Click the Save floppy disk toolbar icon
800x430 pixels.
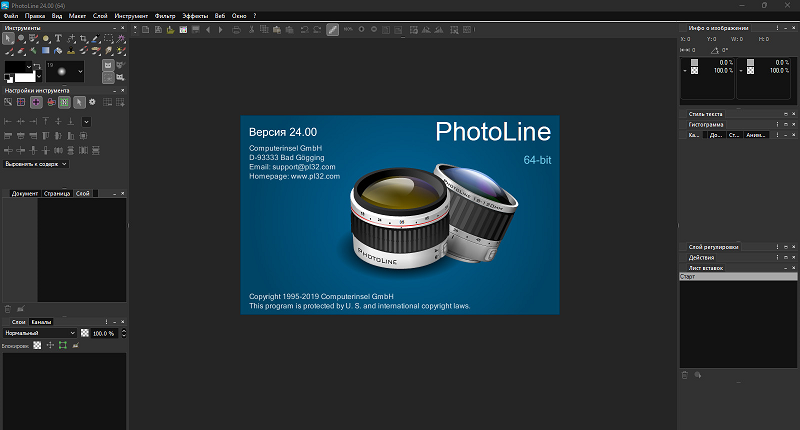click(158, 30)
